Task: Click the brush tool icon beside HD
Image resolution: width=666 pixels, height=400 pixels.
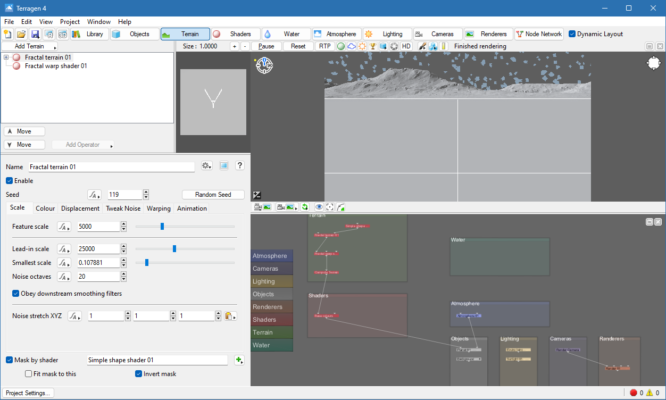Action: [x=422, y=46]
